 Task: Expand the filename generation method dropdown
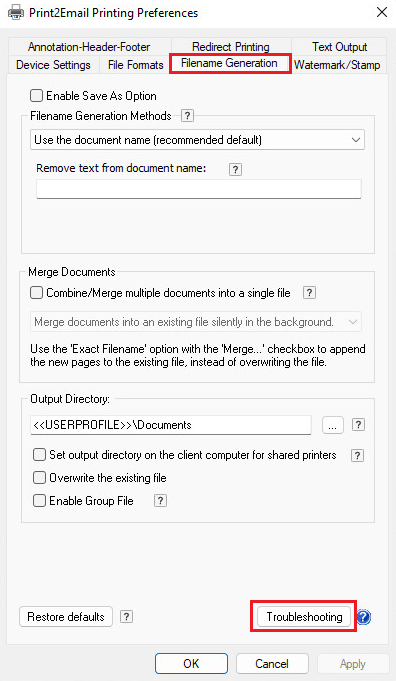point(198,140)
